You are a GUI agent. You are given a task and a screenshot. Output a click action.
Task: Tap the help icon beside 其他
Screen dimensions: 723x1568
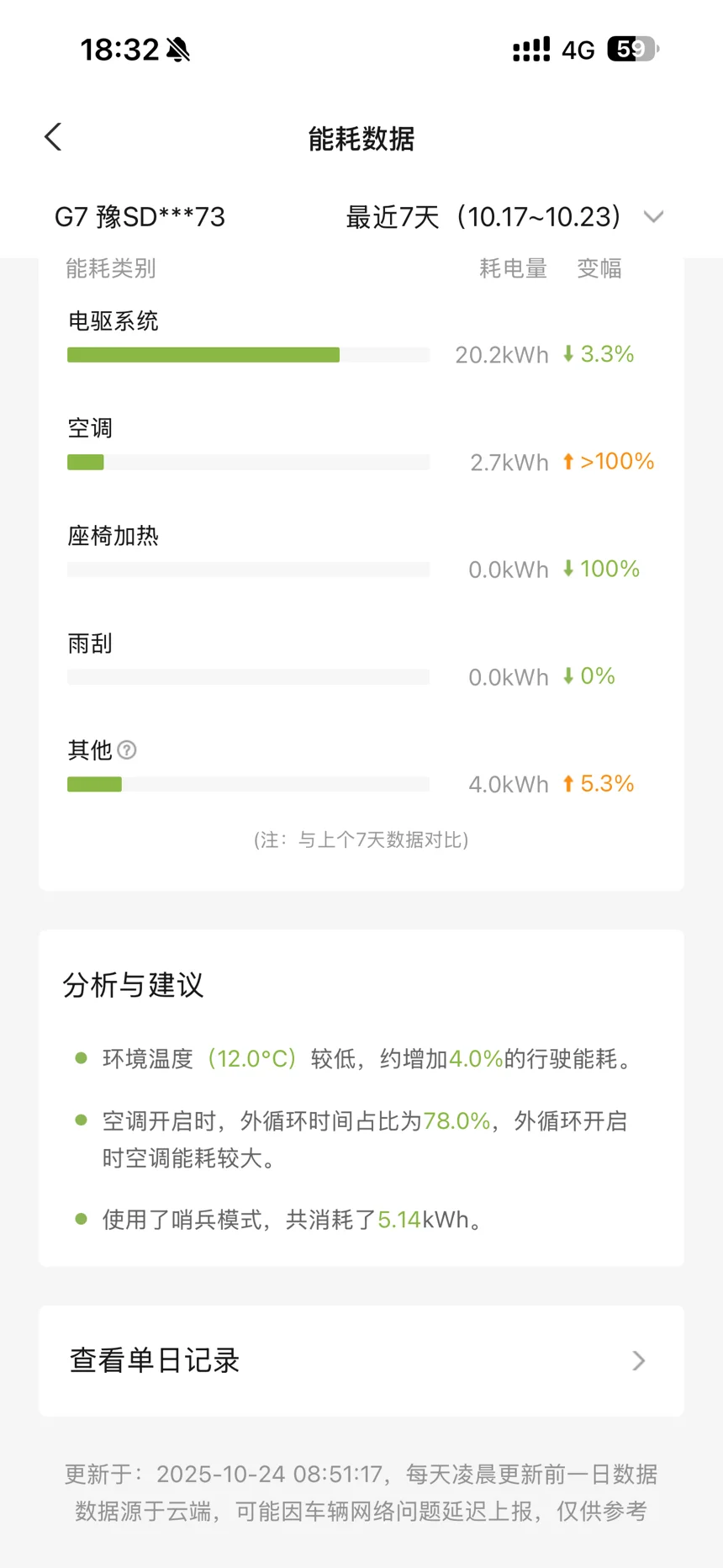(127, 750)
